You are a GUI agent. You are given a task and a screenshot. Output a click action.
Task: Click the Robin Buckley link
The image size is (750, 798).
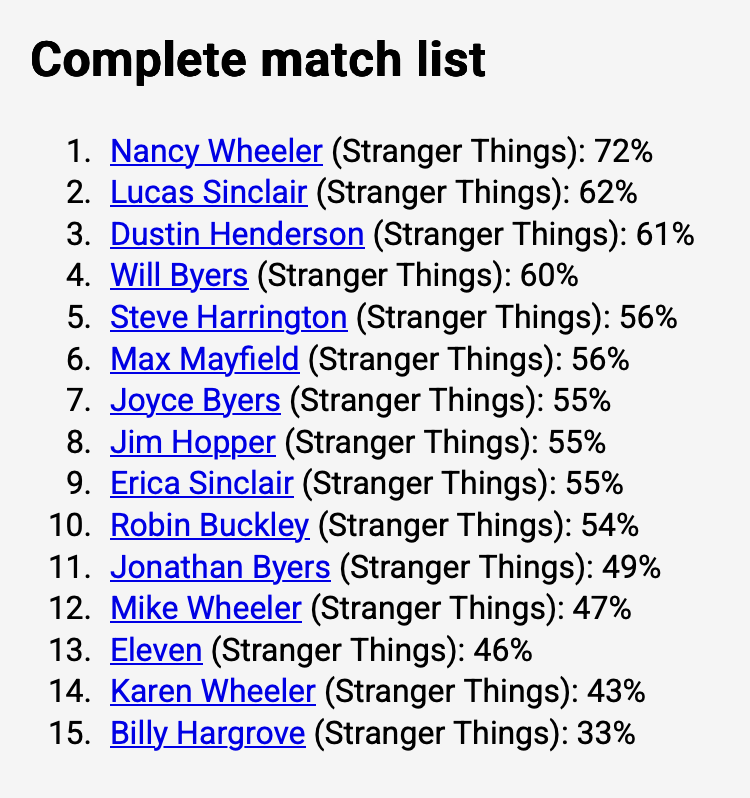pyautogui.click(x=210, y=525)
